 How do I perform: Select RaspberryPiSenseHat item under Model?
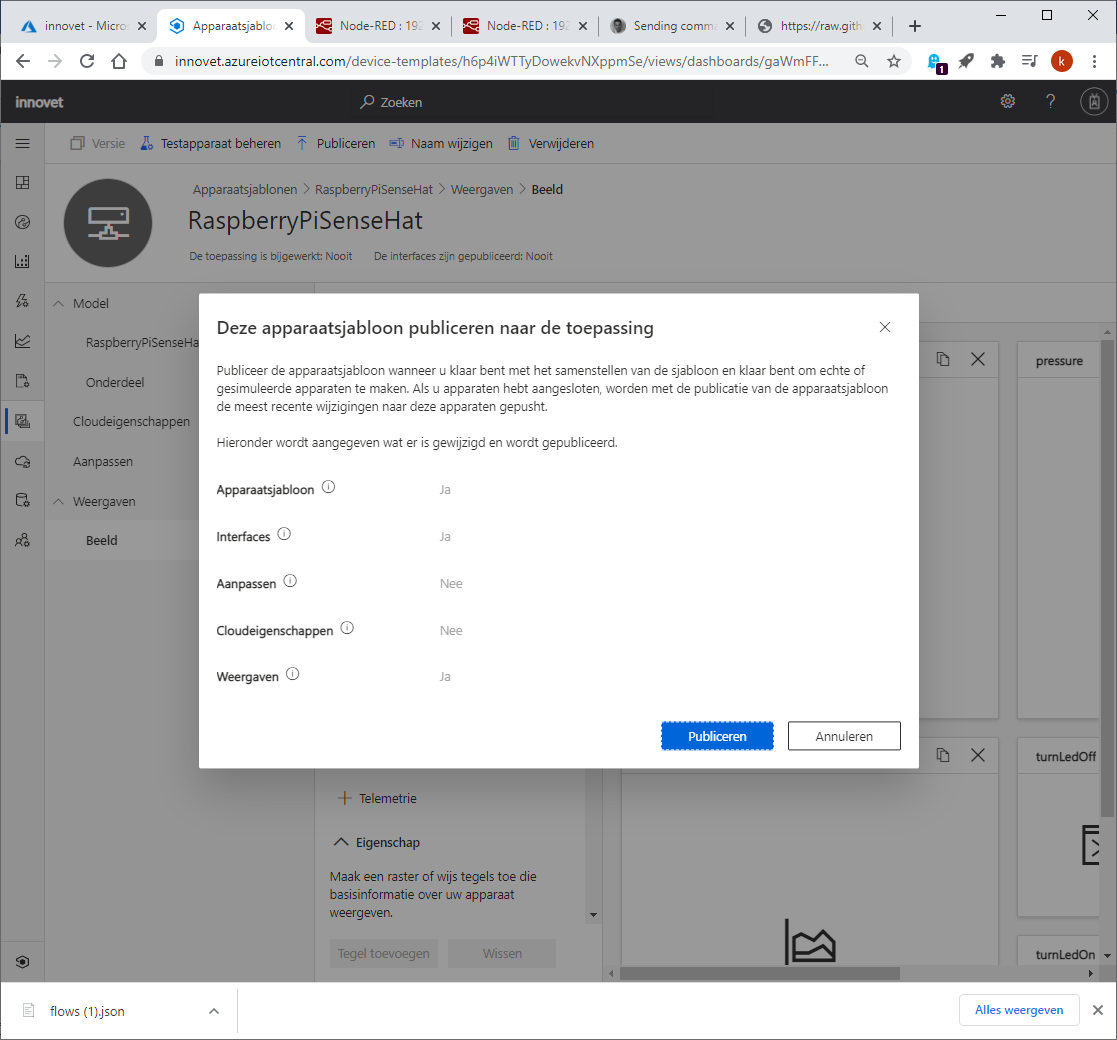coord(142,343)
